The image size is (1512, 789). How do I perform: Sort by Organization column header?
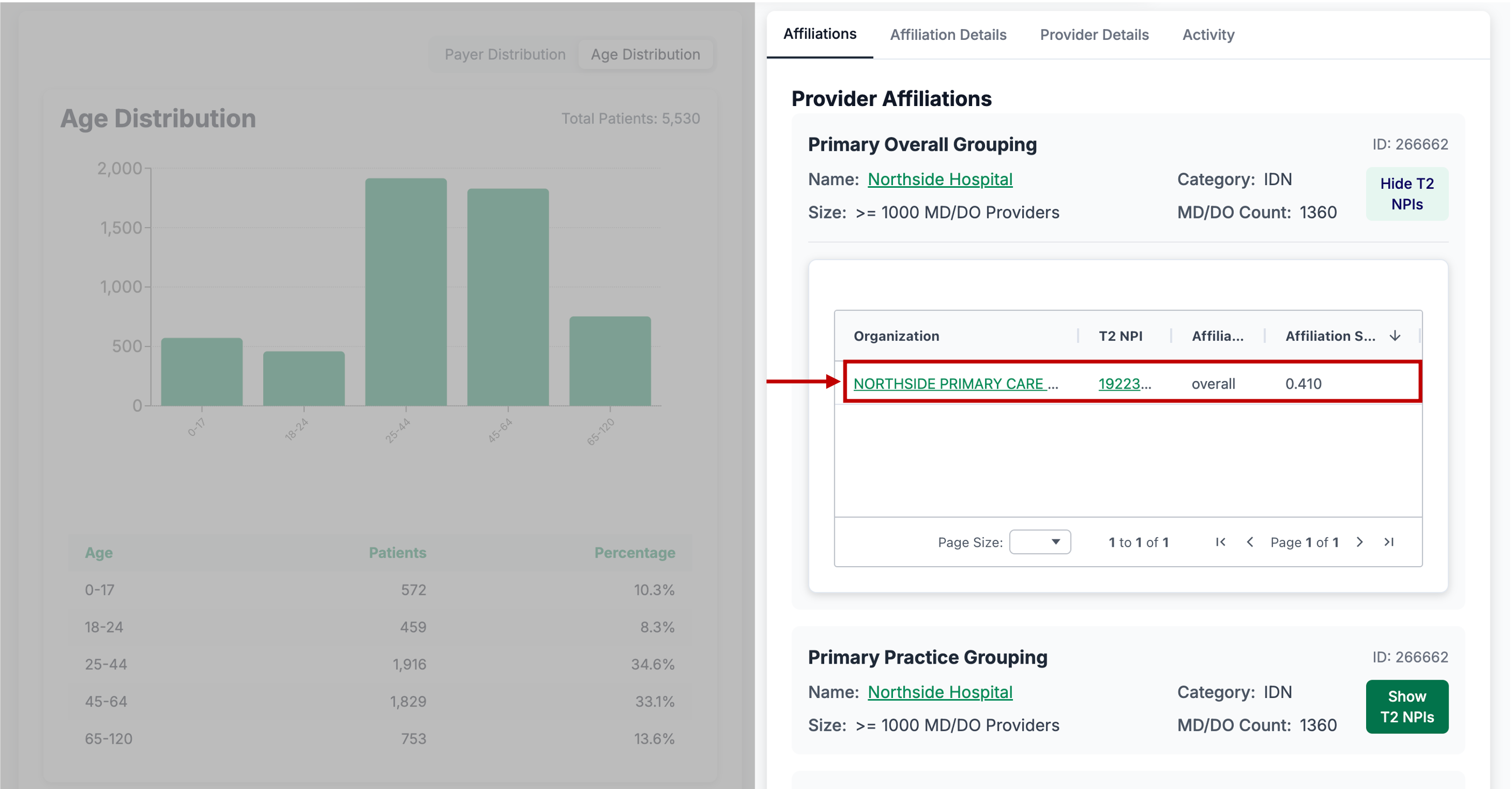[x=896, y=336]
